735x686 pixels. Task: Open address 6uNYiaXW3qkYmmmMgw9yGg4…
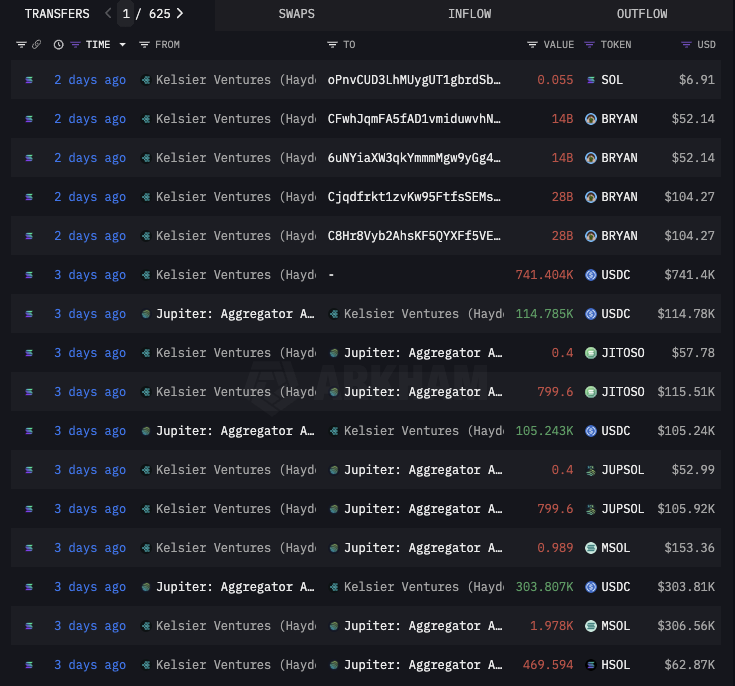click(414, 158)
